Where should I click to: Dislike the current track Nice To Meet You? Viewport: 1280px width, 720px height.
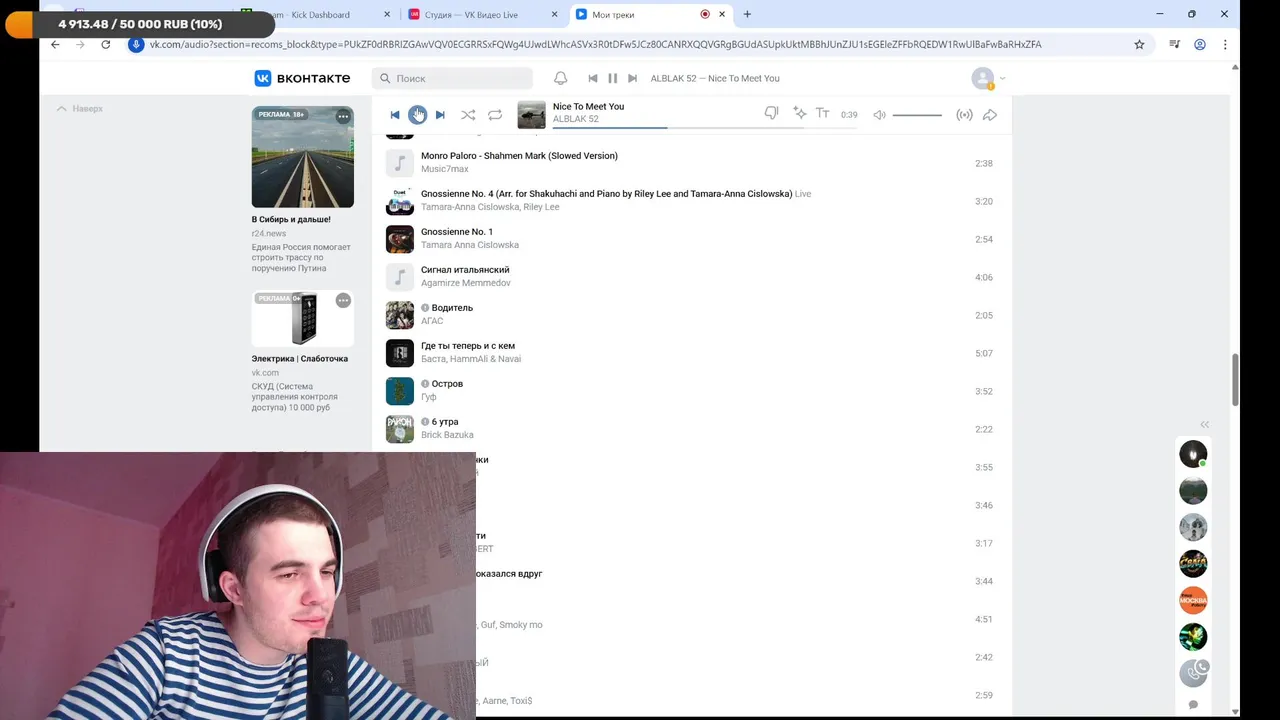771,114
